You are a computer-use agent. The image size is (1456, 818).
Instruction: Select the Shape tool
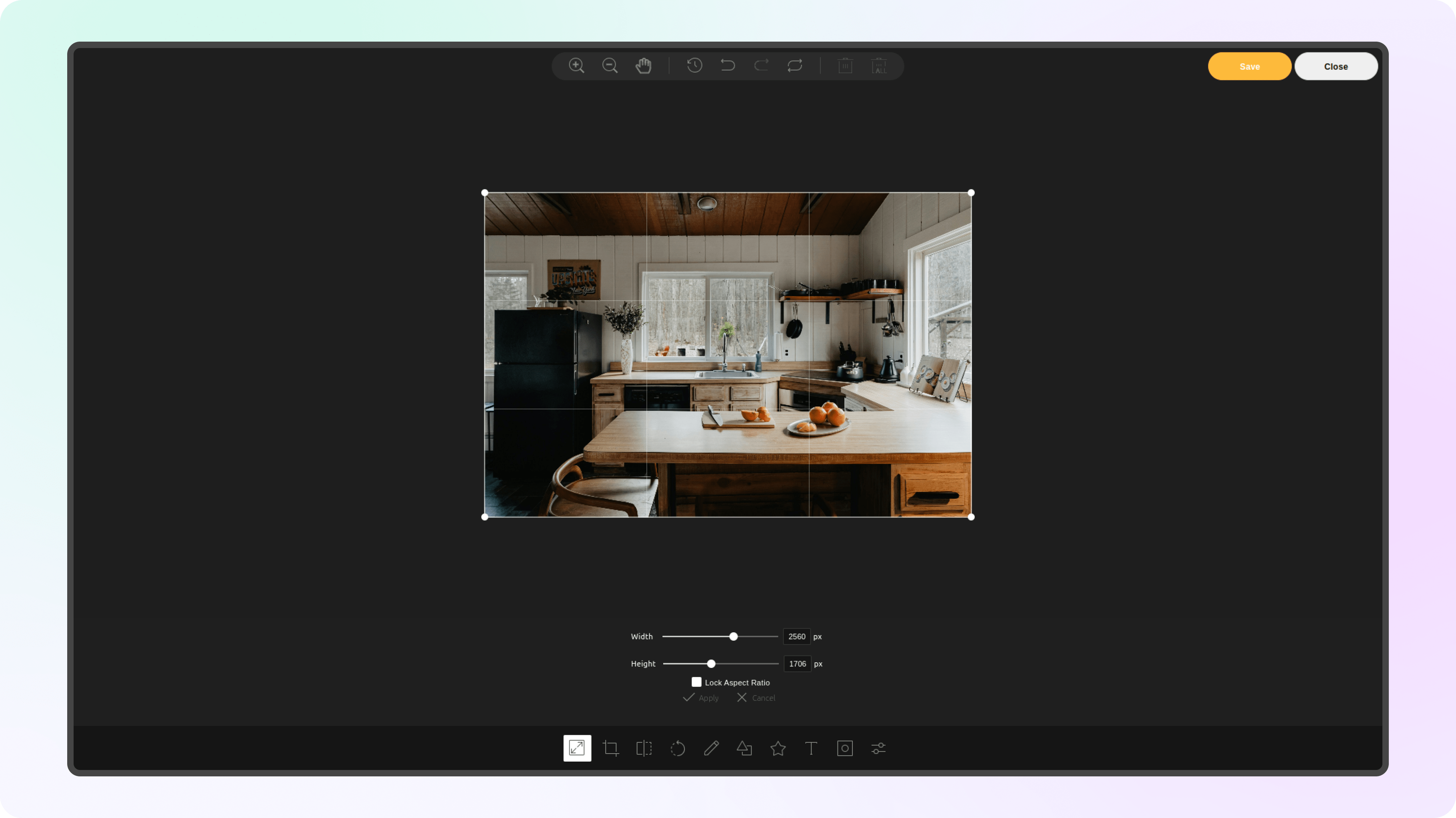coord(744,748)
